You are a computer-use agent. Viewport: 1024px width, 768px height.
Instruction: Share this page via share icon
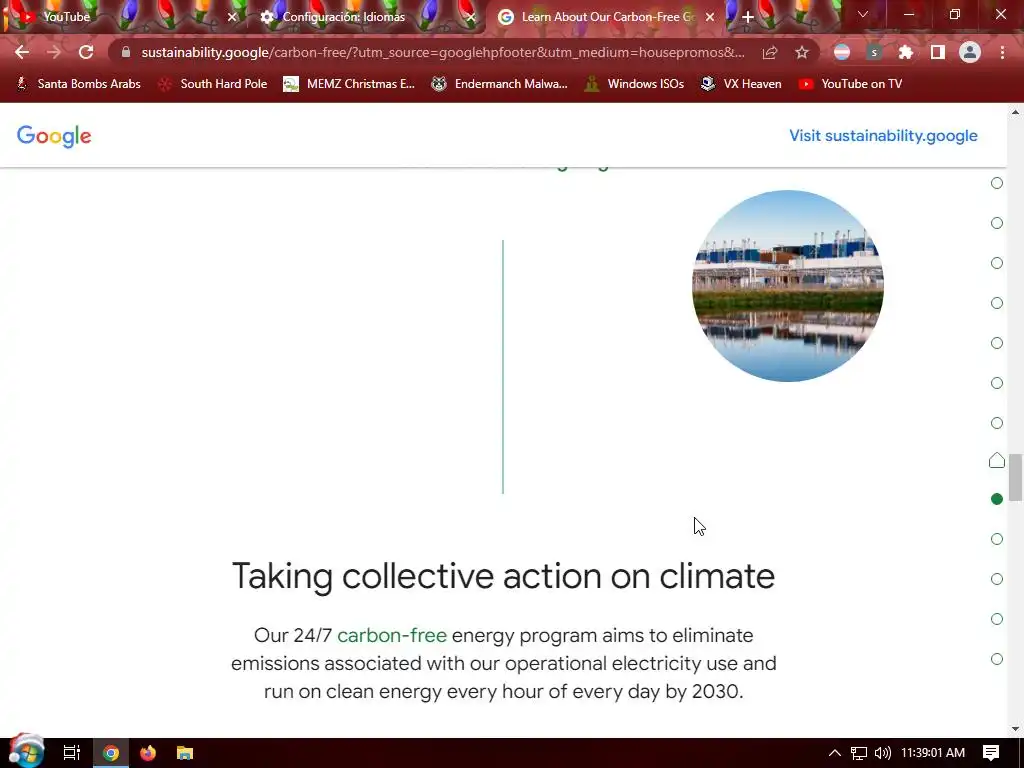[770, 52]
